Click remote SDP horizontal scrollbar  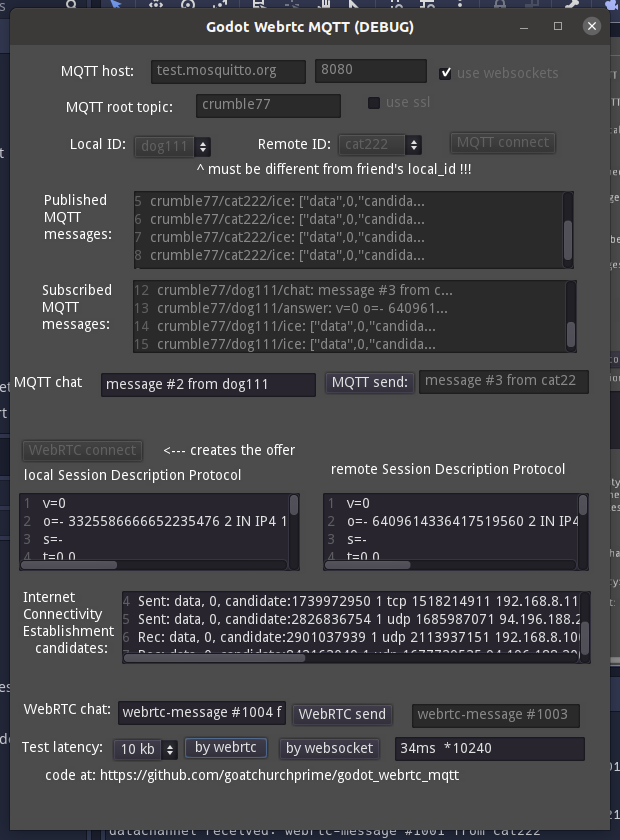click(x=451, y=565)
